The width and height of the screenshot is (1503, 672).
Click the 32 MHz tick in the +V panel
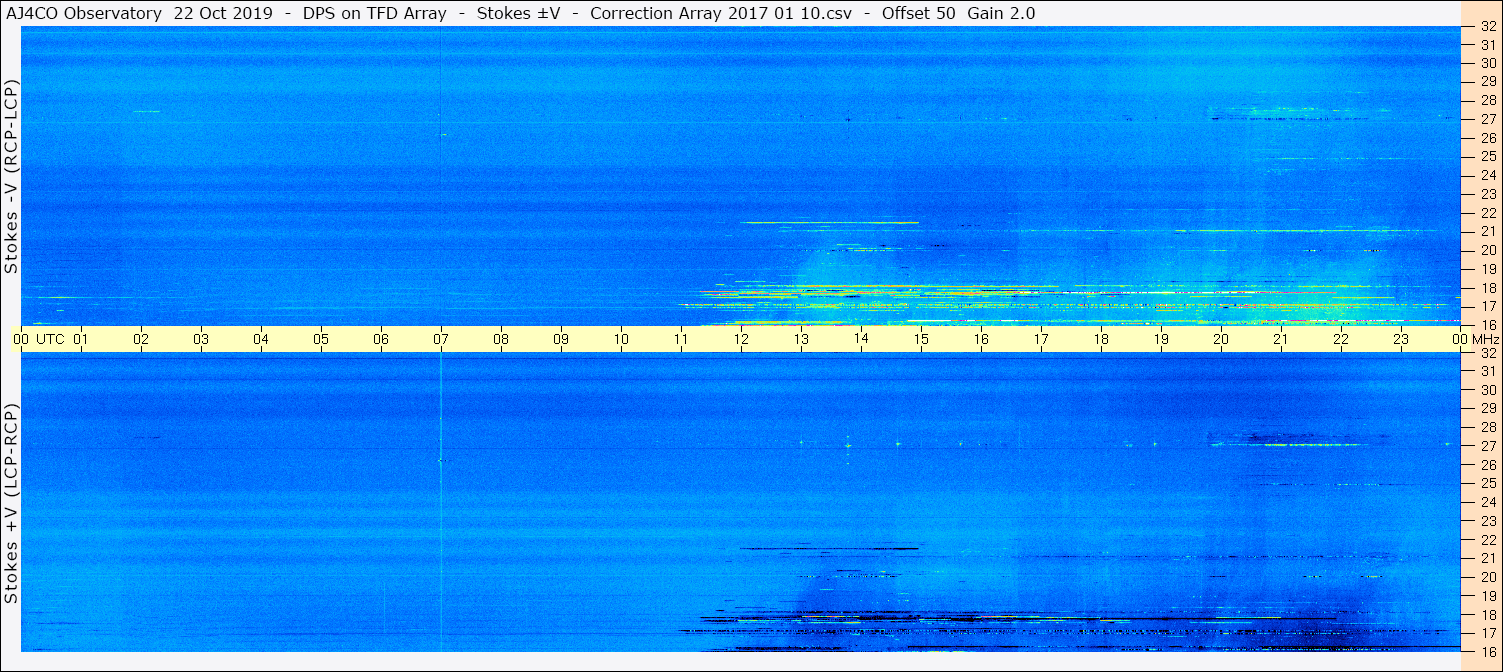point(1488,353)
